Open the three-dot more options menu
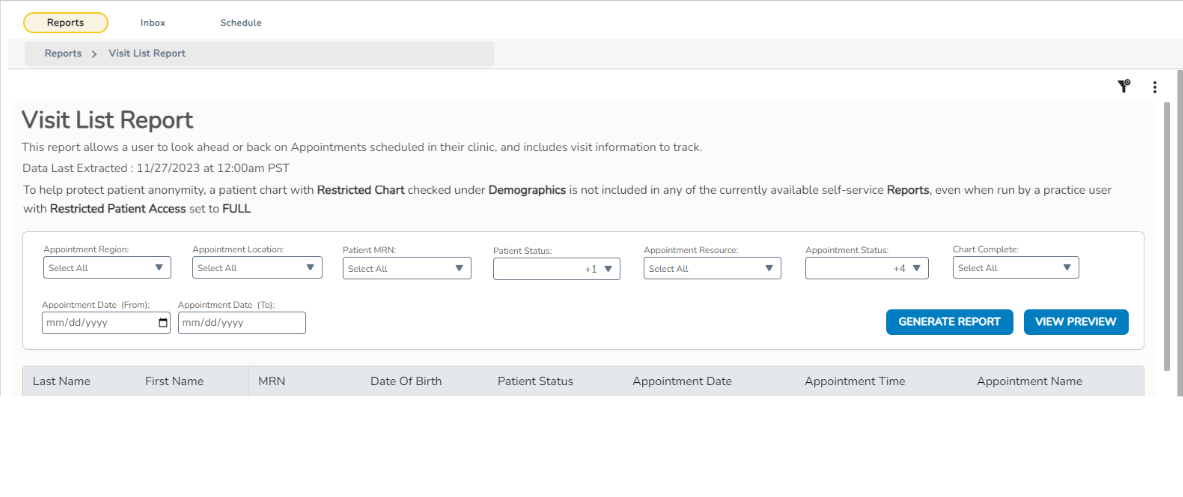The width and height of the screenshot is (1183, 497). click(1155, 87)
